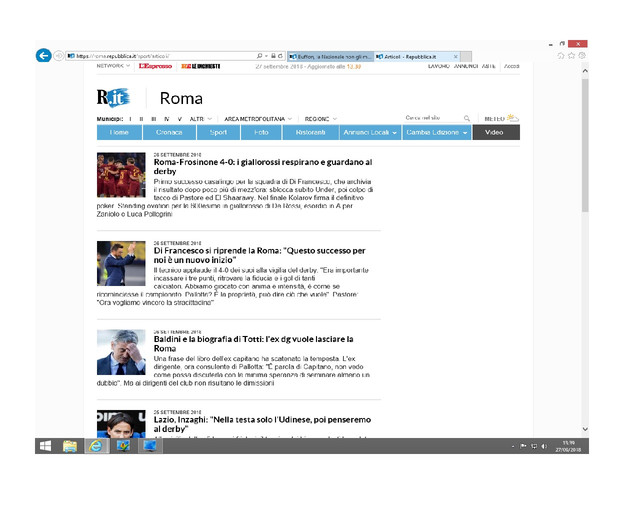Open Lazio, Inzaghi Udinese article headline
The width and height of the screenshot is (640, 512).
coord(262,424)
